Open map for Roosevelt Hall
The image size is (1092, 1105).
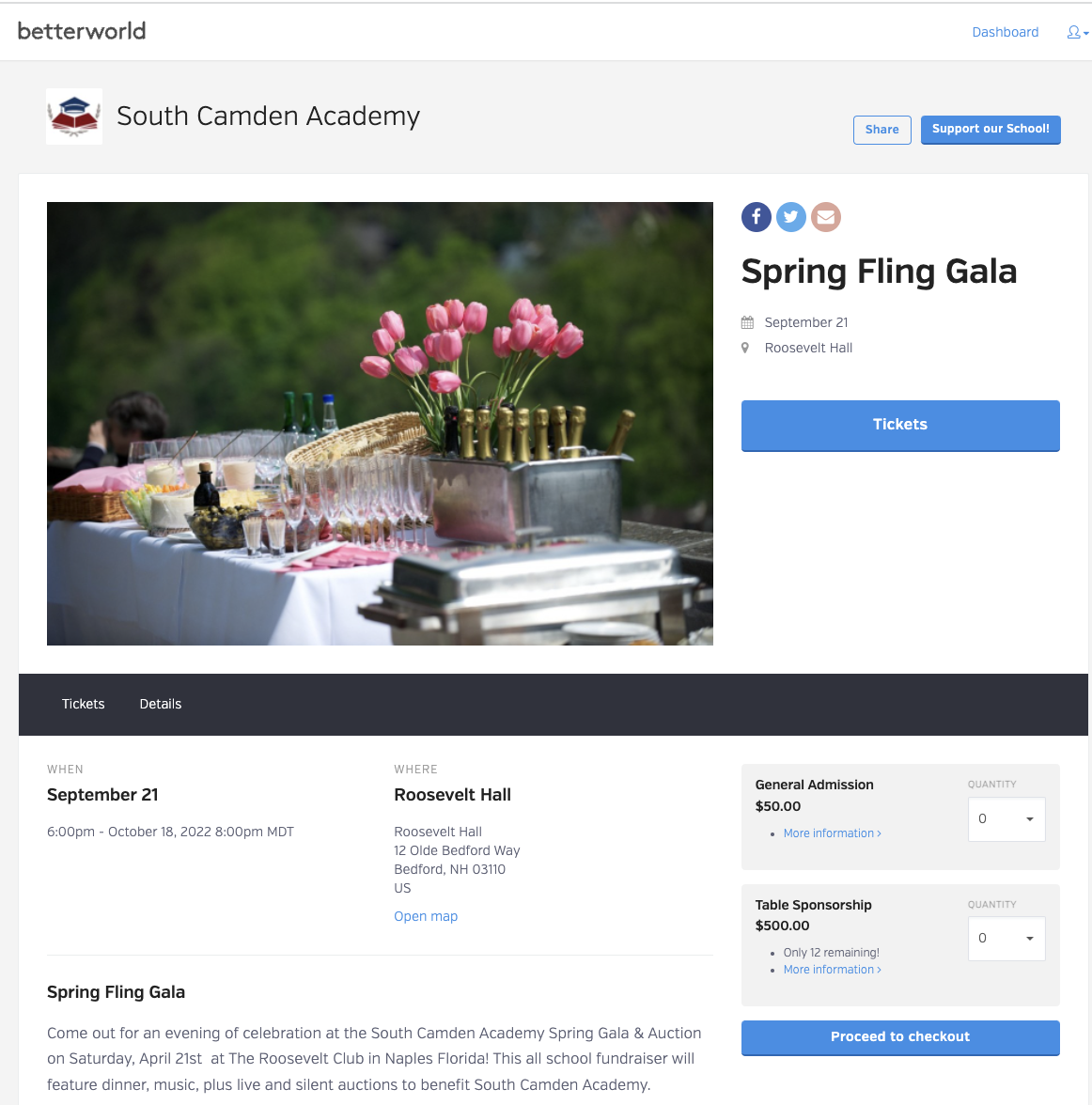(426, 916)
